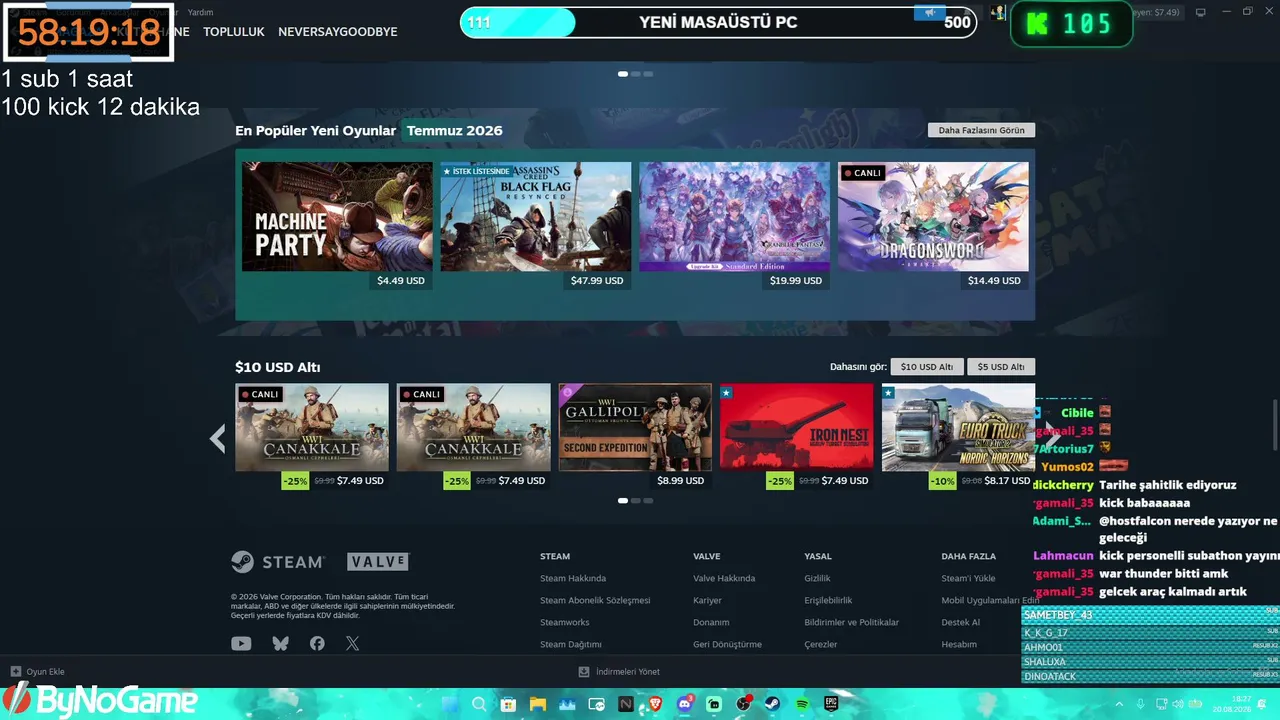
Task: Open the Facebook icon in Steam footer
Action: tap(317, 644)
